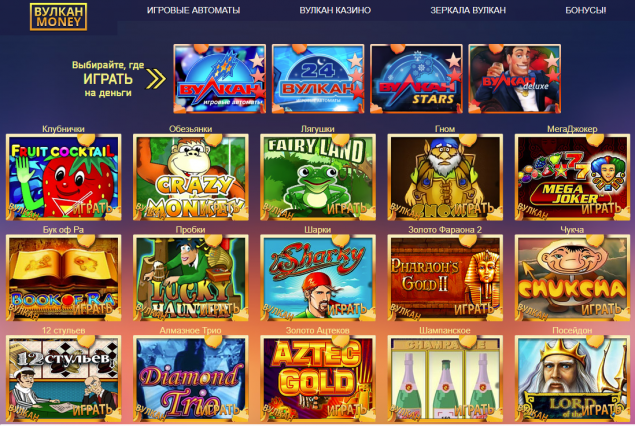Click the Вулкан Money logo
Screen dimensions: 635x426
[58, 17]
